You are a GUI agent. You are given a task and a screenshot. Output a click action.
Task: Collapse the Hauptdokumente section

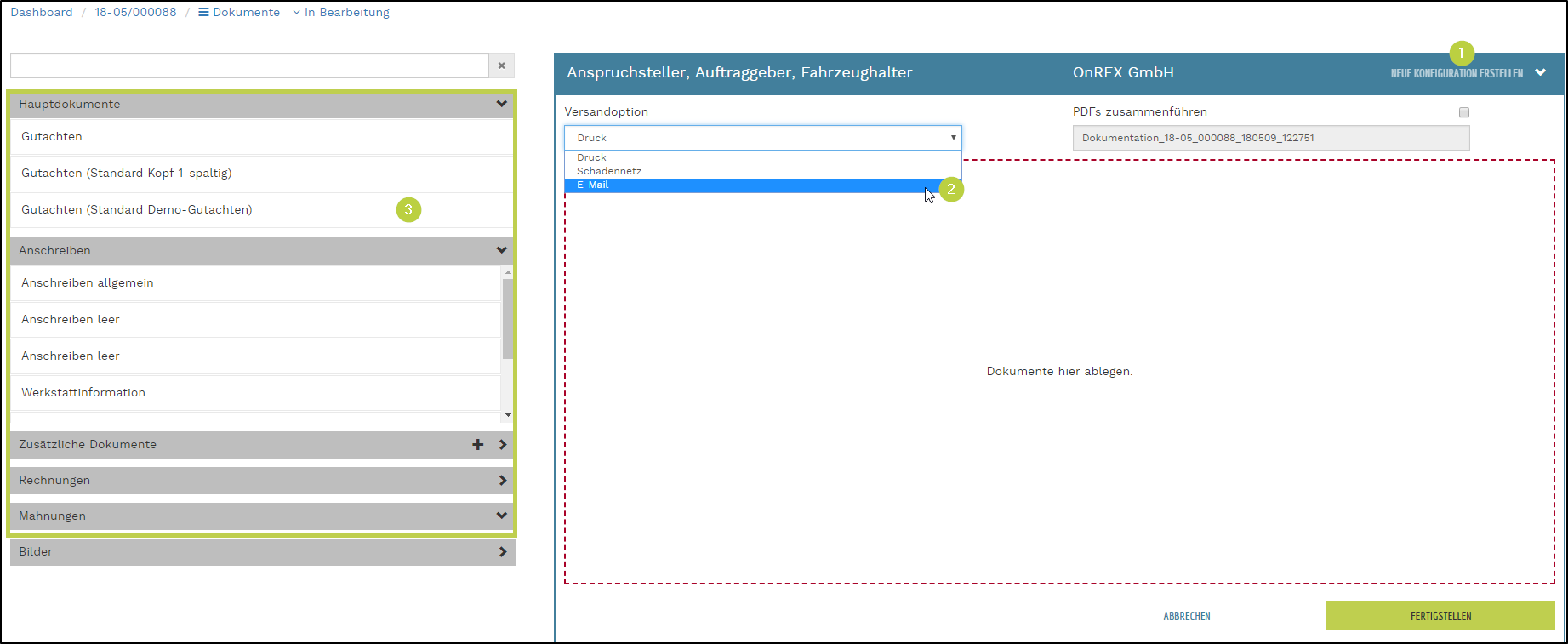(501, 104)
